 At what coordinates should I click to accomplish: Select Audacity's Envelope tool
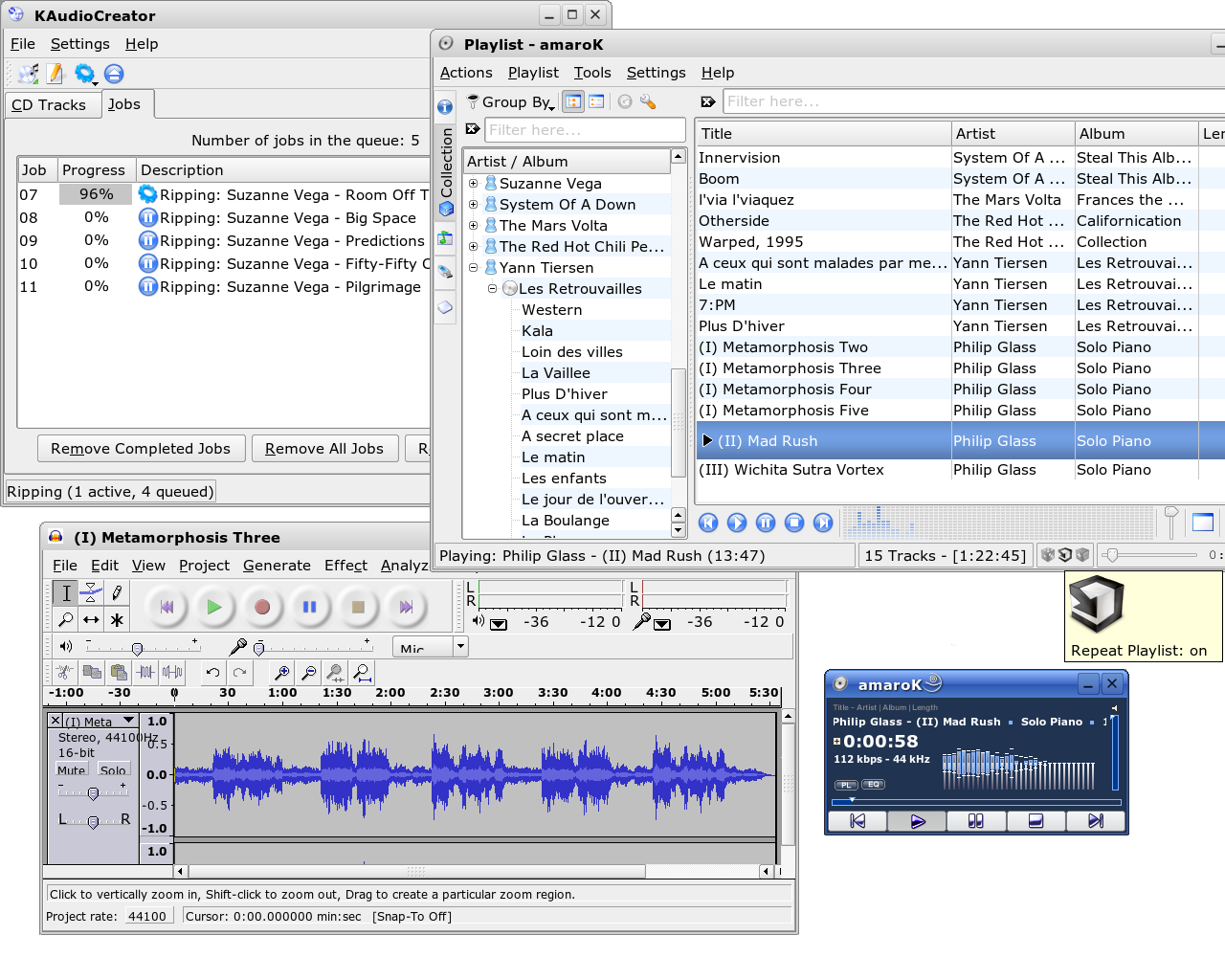91,592
